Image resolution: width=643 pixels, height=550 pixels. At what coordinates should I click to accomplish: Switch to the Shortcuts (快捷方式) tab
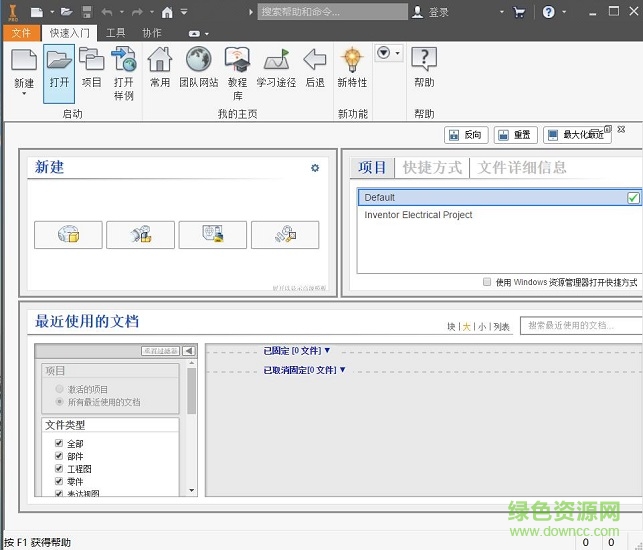pyautogui.click(x=432, y=168)
